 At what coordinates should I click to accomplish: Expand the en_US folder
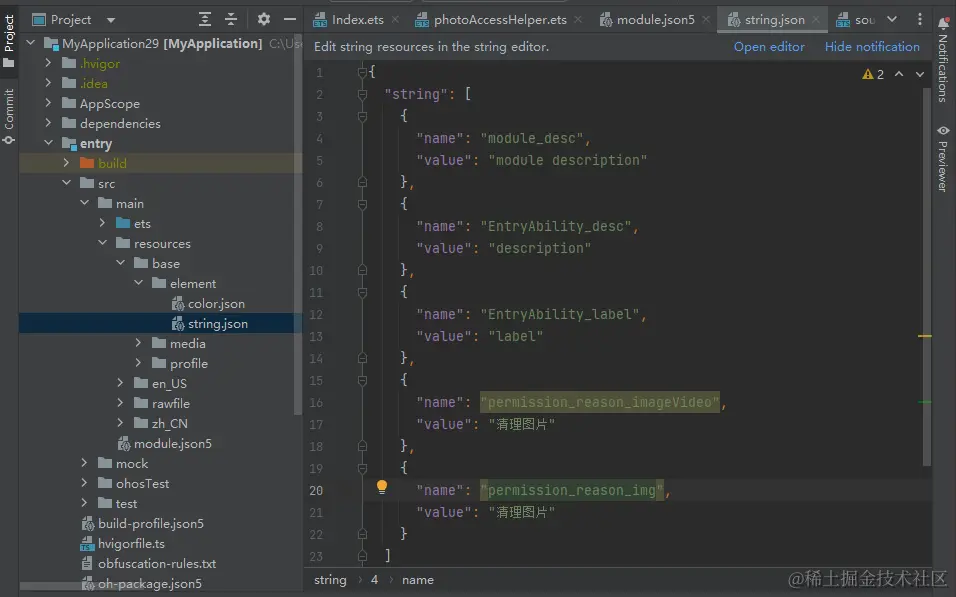coord(121,384)
